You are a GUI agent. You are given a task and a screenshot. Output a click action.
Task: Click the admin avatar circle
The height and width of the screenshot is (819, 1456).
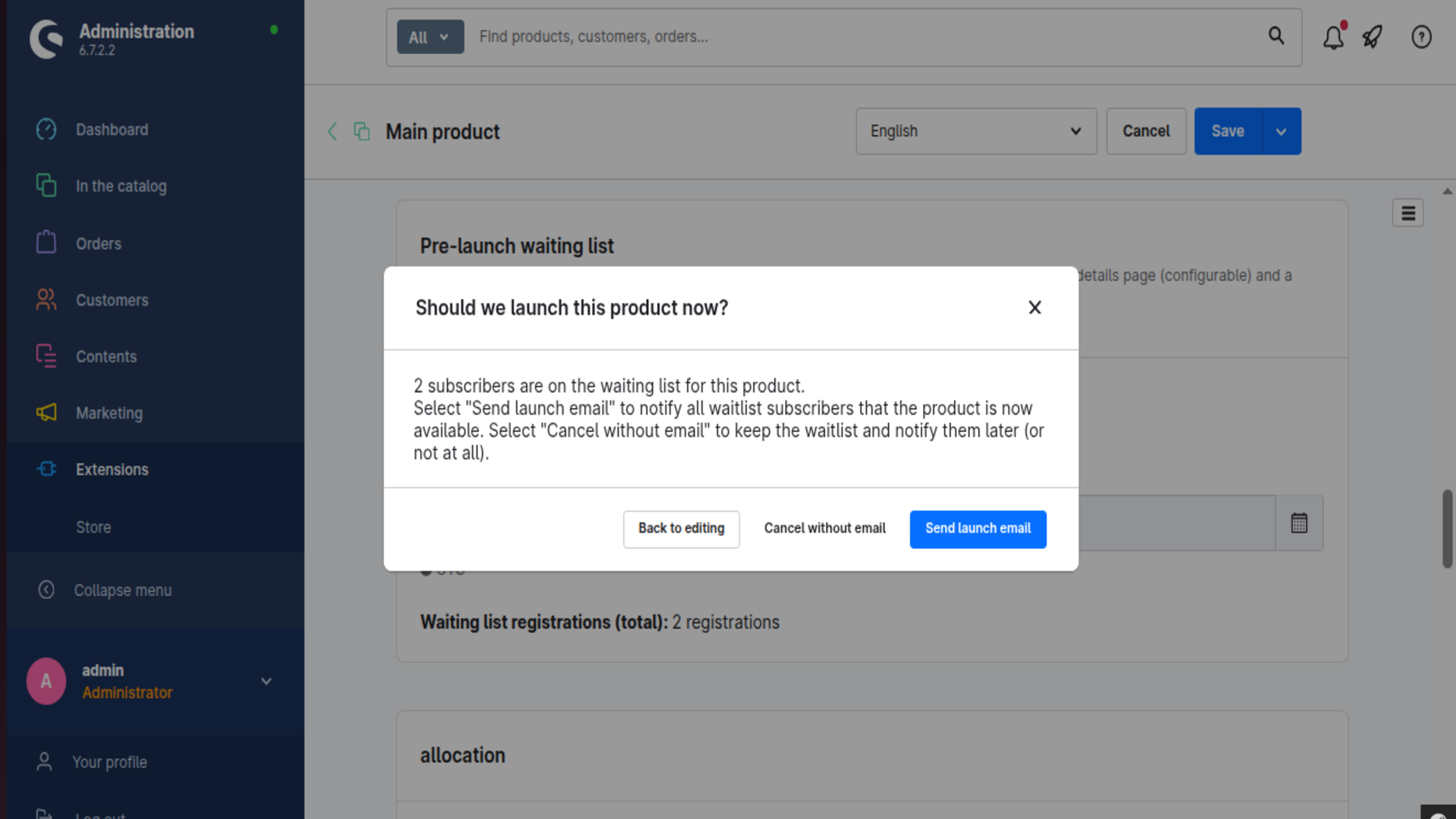(x=46, y=681)
